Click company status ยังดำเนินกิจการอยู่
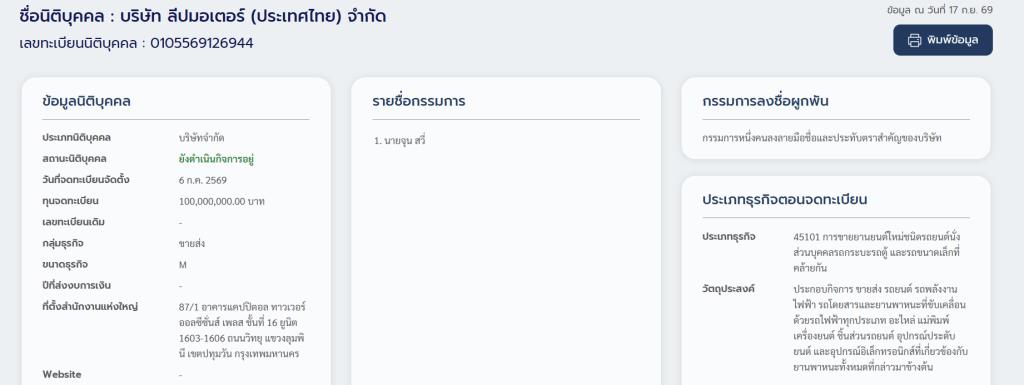 (216, 159)
